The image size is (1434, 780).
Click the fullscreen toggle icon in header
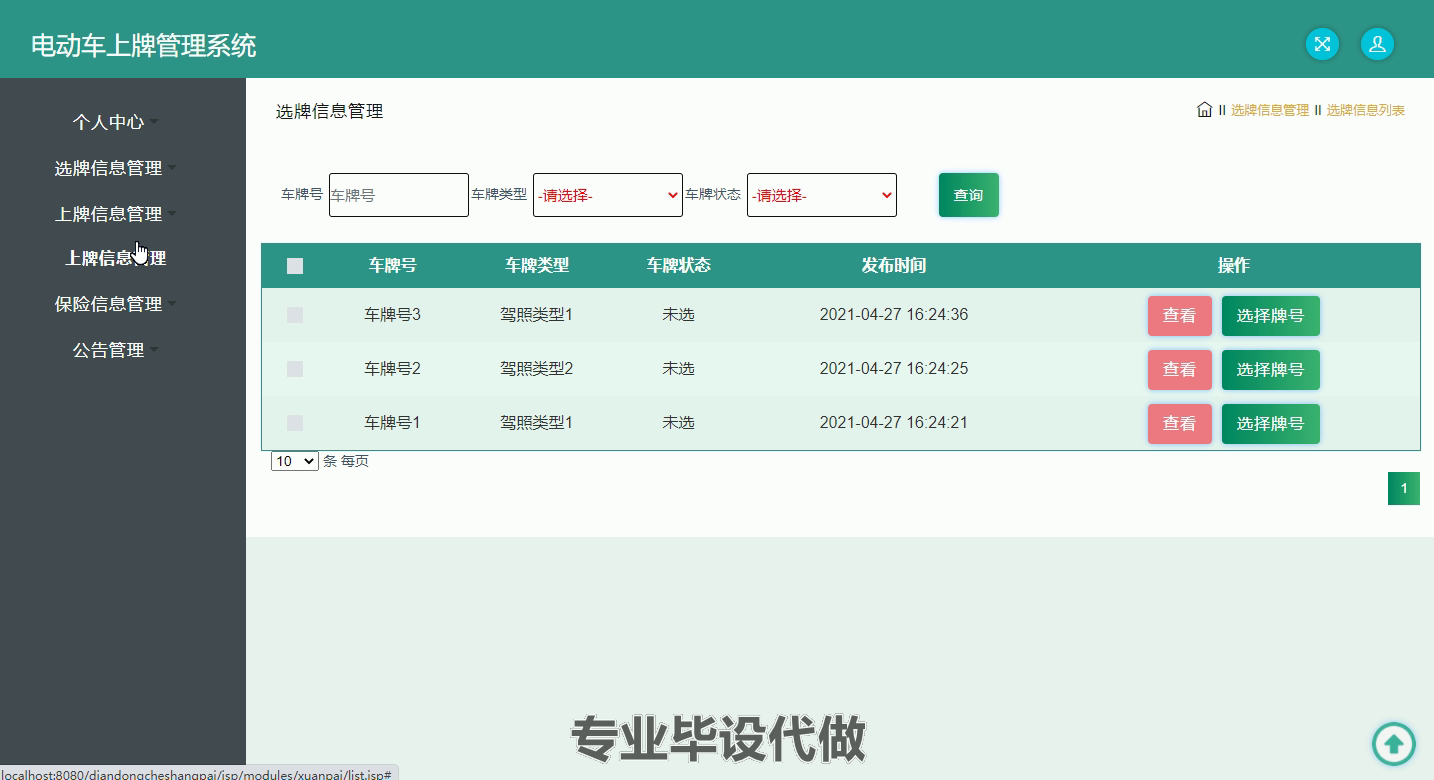pos(1322,44)
